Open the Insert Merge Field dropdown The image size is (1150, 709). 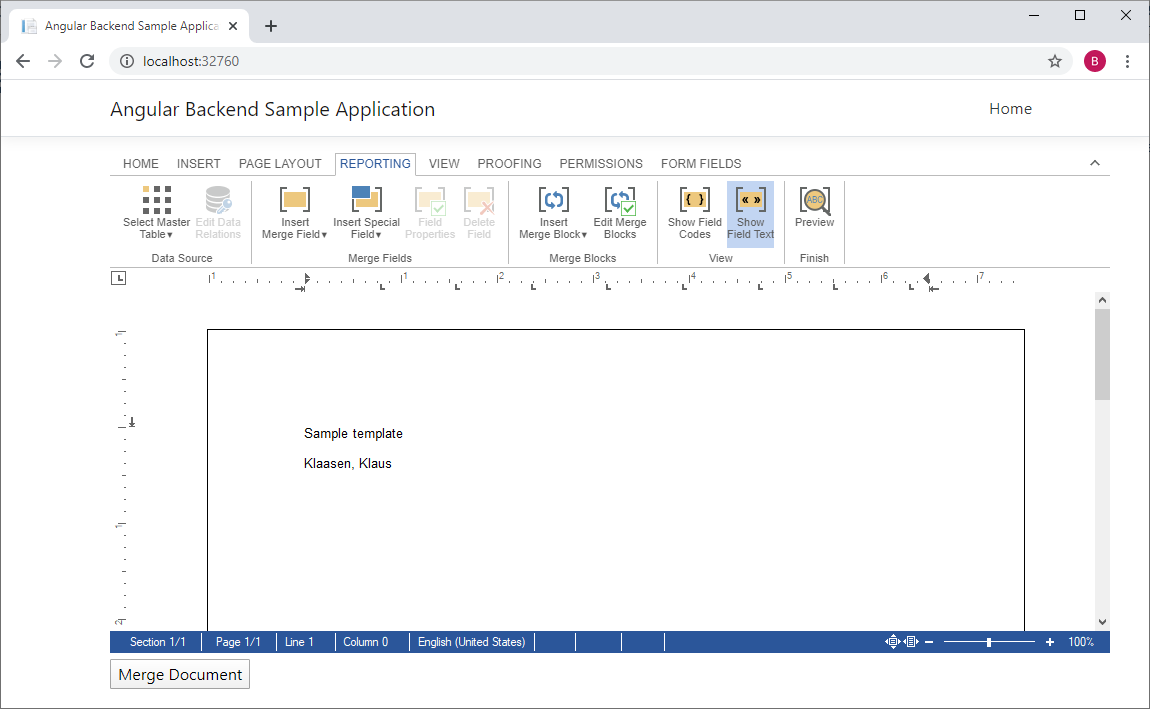pos(295,213)
